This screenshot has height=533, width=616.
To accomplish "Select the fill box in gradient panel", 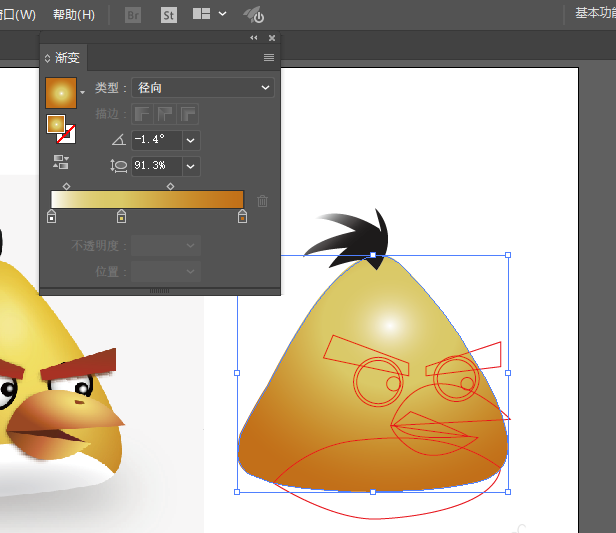I will pyautogui.click(x=56, y=124).
